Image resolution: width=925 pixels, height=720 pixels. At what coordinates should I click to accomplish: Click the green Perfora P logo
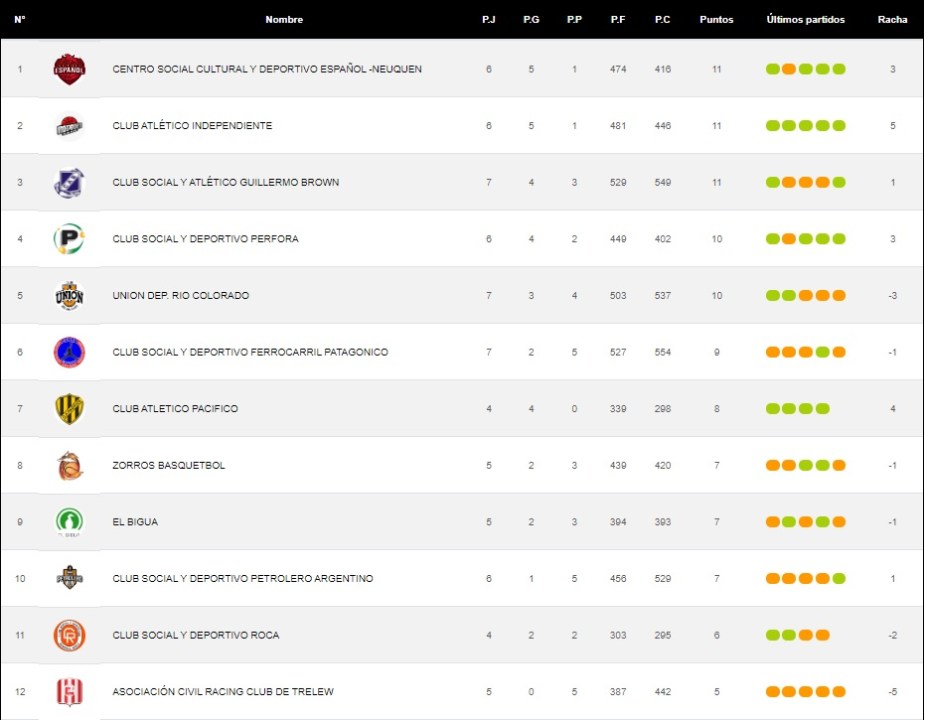pos(69,239)
